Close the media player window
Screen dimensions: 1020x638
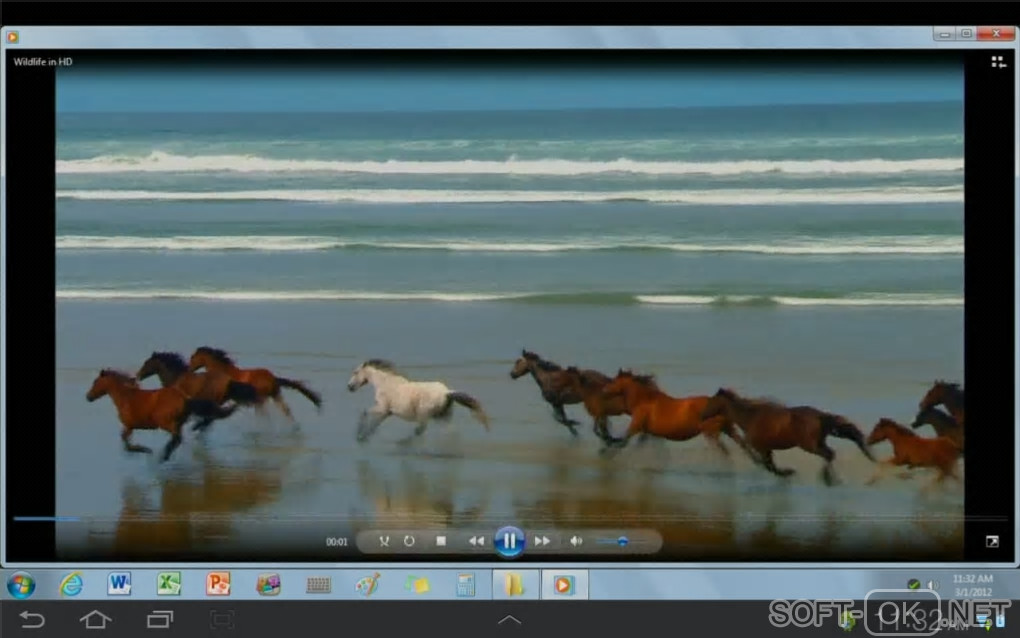pyautogui.click(x=996, y=33)
